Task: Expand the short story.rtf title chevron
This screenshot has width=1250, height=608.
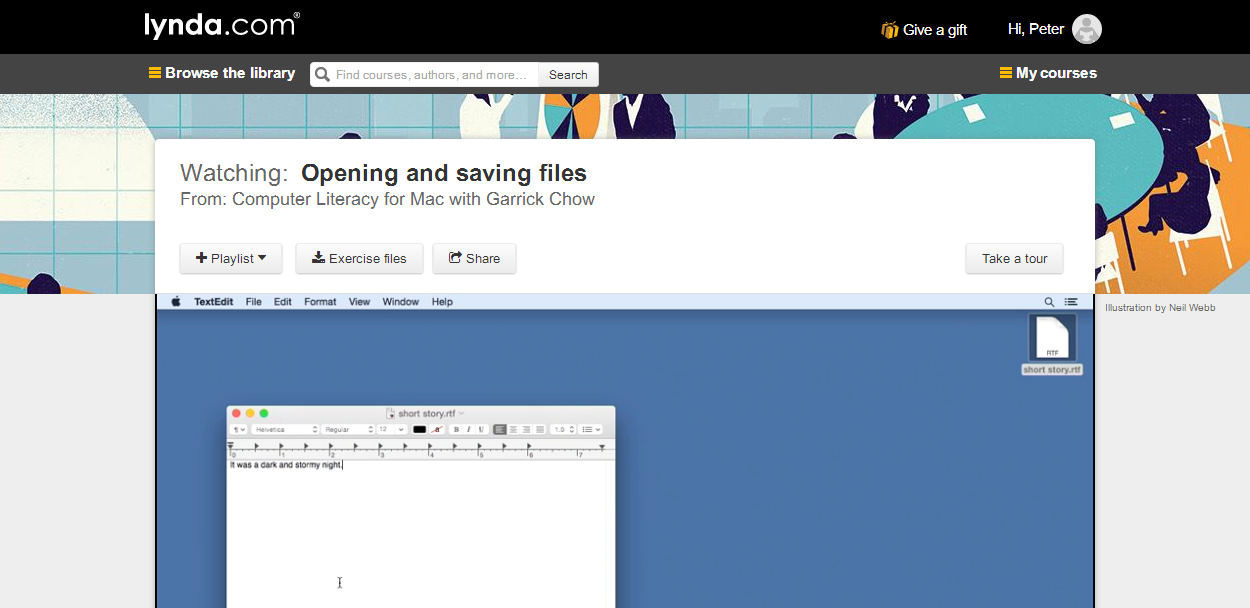Action: point(461,413)
